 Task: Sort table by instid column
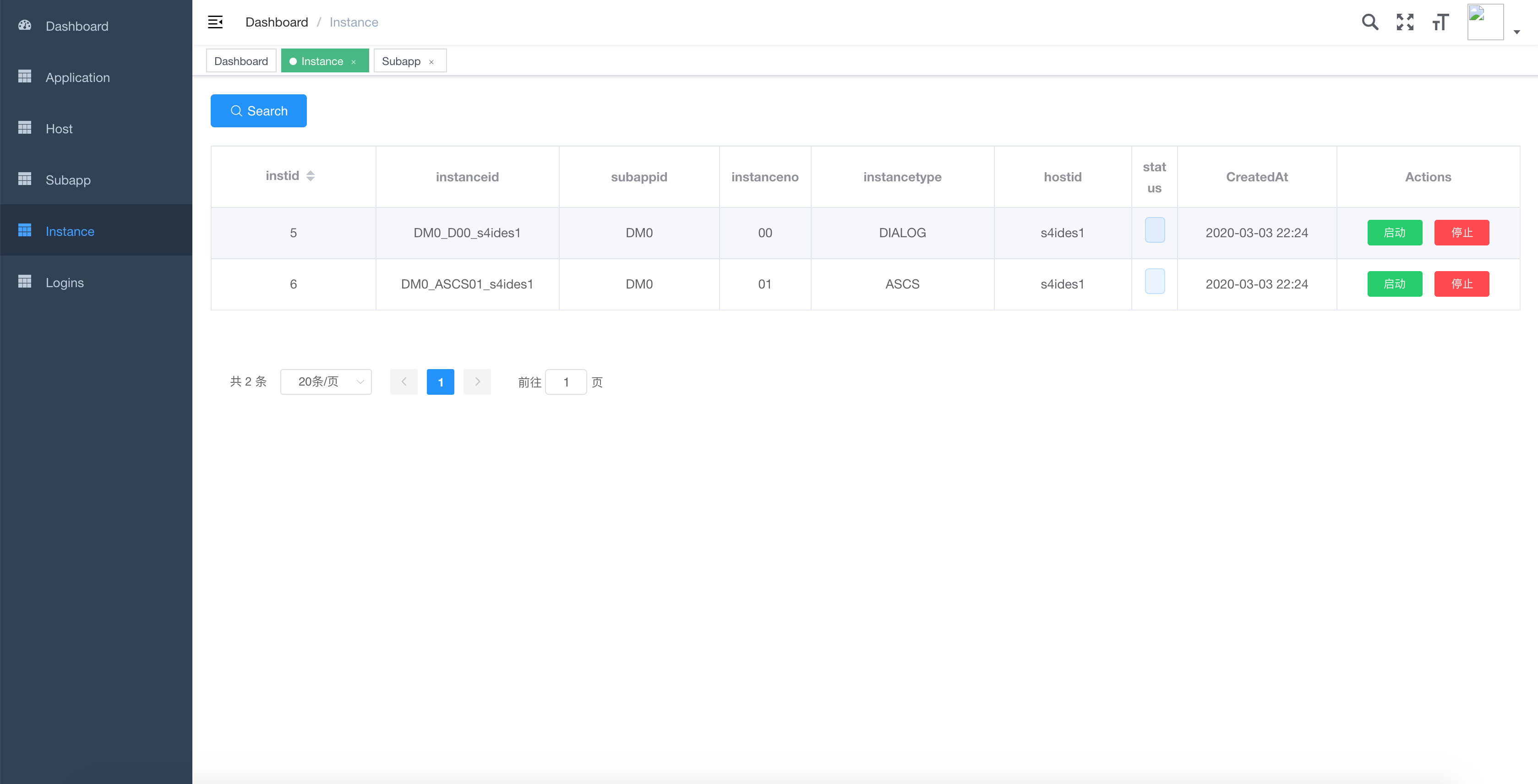[310, 175]
